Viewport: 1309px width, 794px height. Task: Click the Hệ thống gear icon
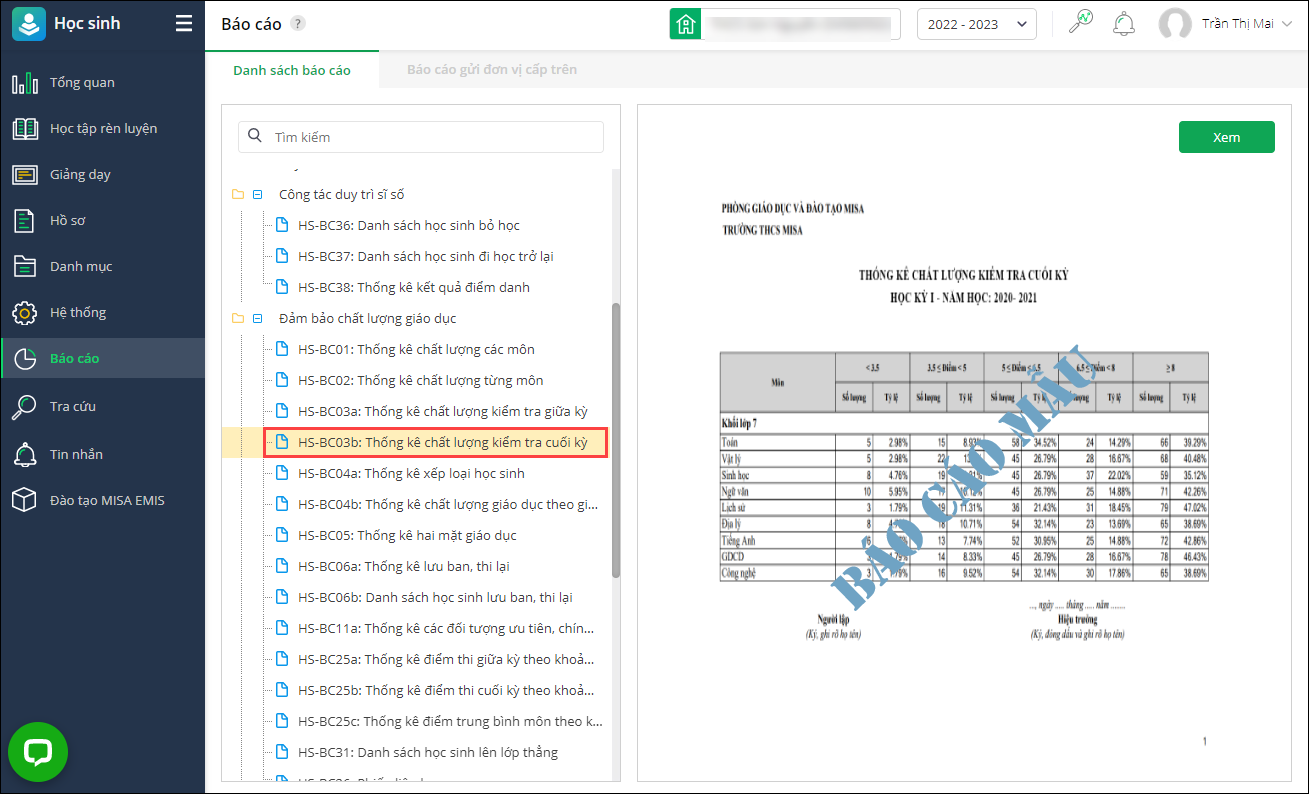tap(25, 313)
